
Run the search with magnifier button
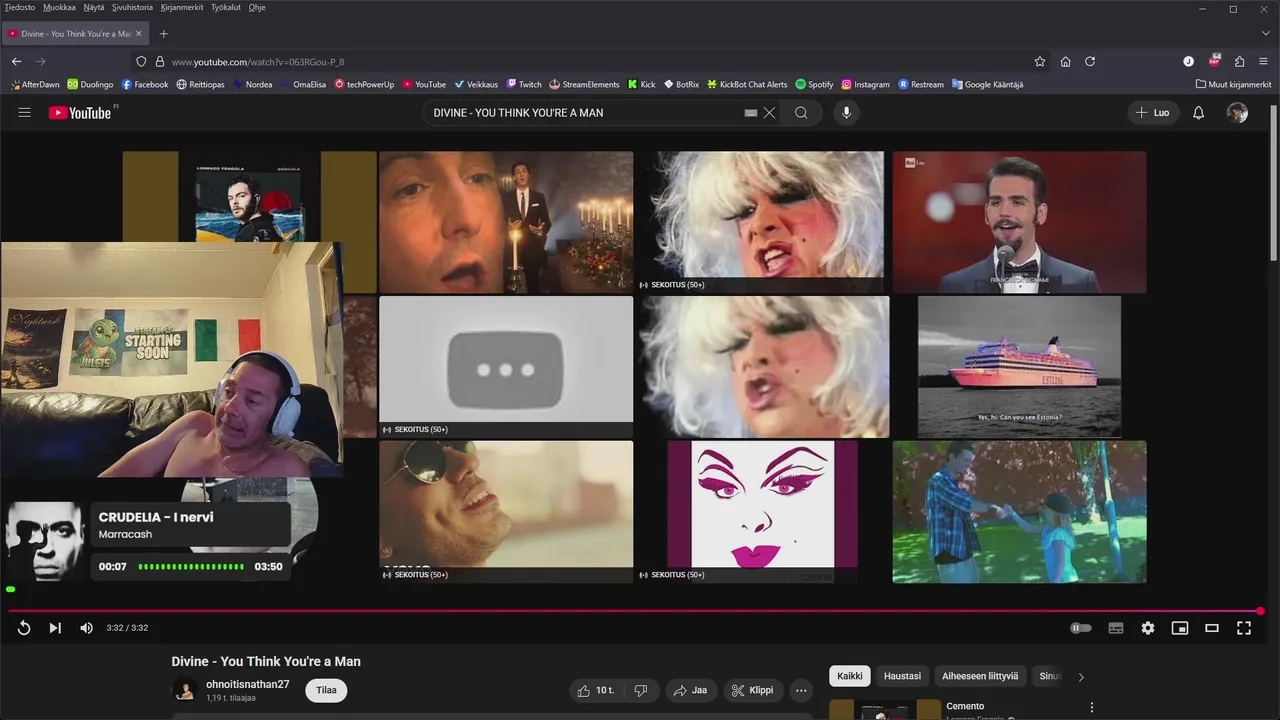(x=801, y=113)
